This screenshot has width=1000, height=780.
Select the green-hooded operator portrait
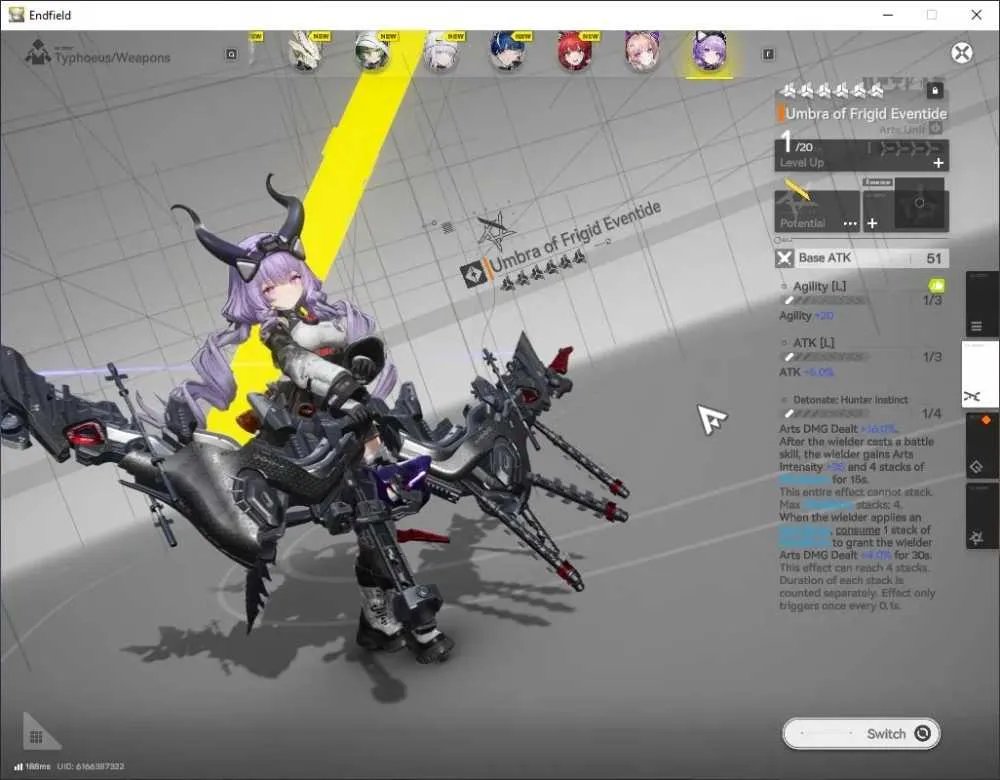372,52
